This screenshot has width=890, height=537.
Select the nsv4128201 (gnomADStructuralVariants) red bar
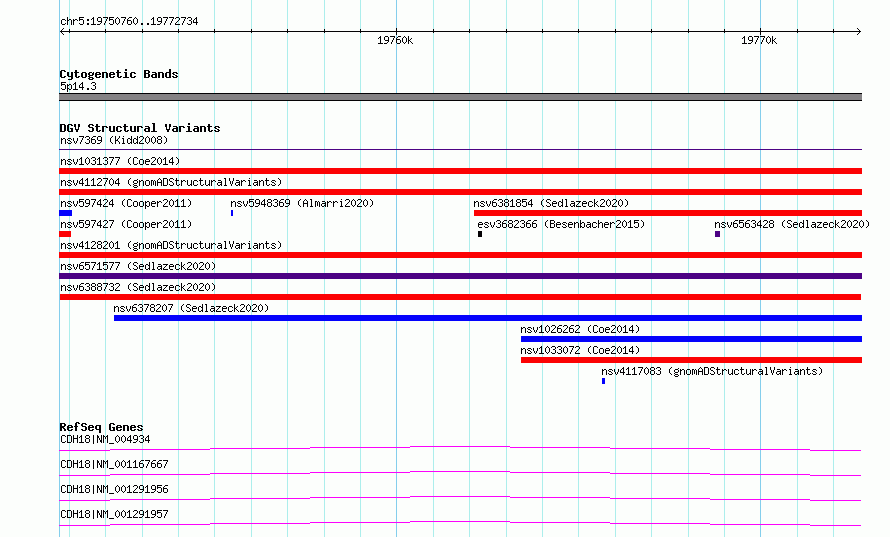coord(460,255)
